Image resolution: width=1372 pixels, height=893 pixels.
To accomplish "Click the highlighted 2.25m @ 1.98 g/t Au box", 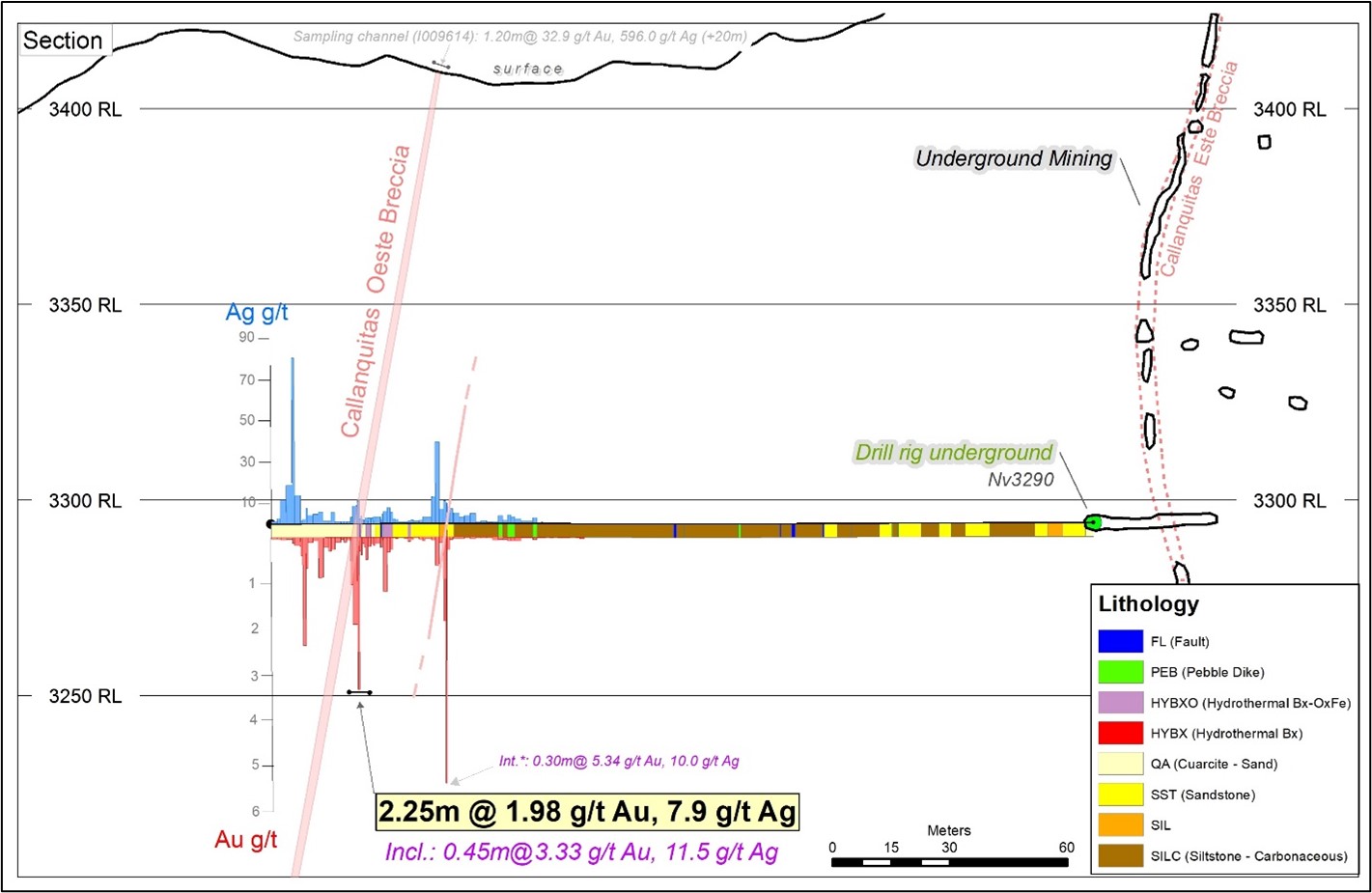I will pyautogui.click(x=587, y=812).
